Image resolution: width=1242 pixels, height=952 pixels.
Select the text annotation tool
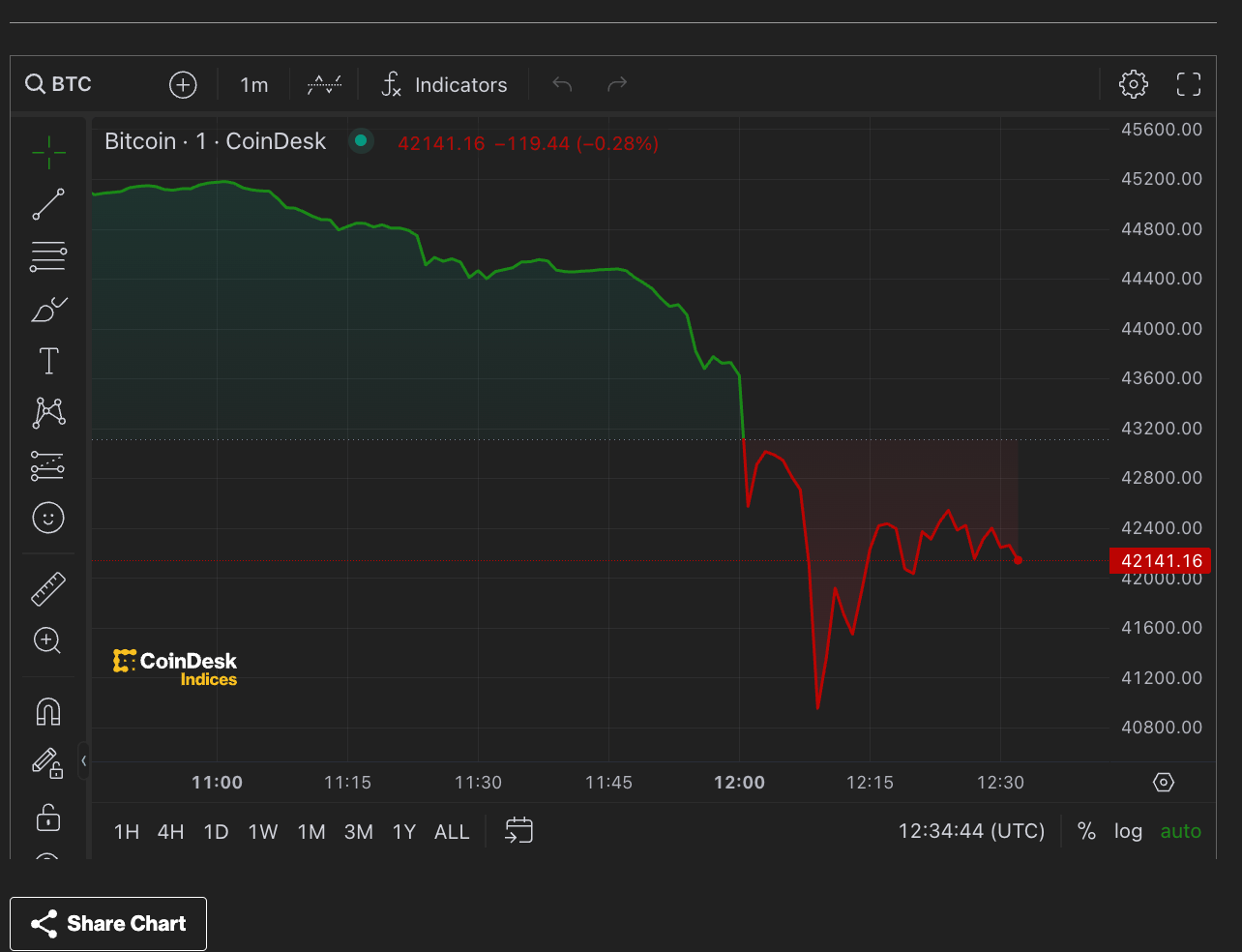point(47,360)
